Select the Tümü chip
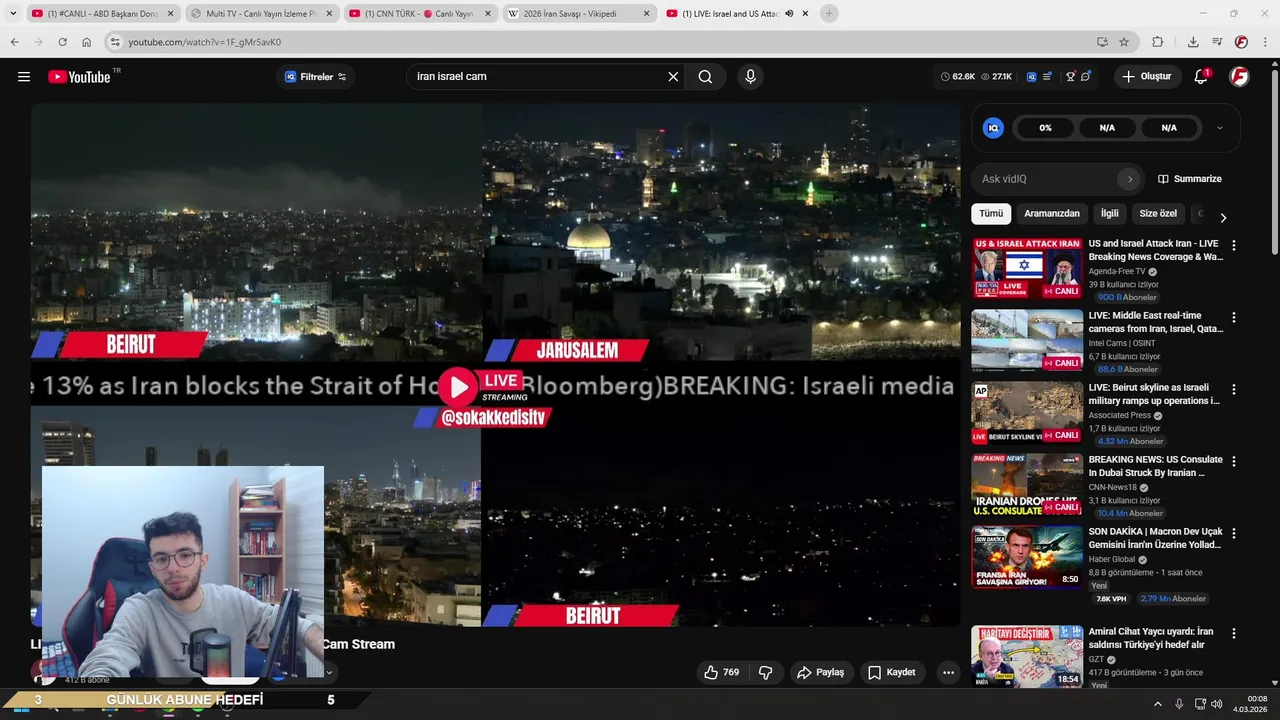This screenshot has height=720, width=1280. pyautogui.click(x=991, y=214)
